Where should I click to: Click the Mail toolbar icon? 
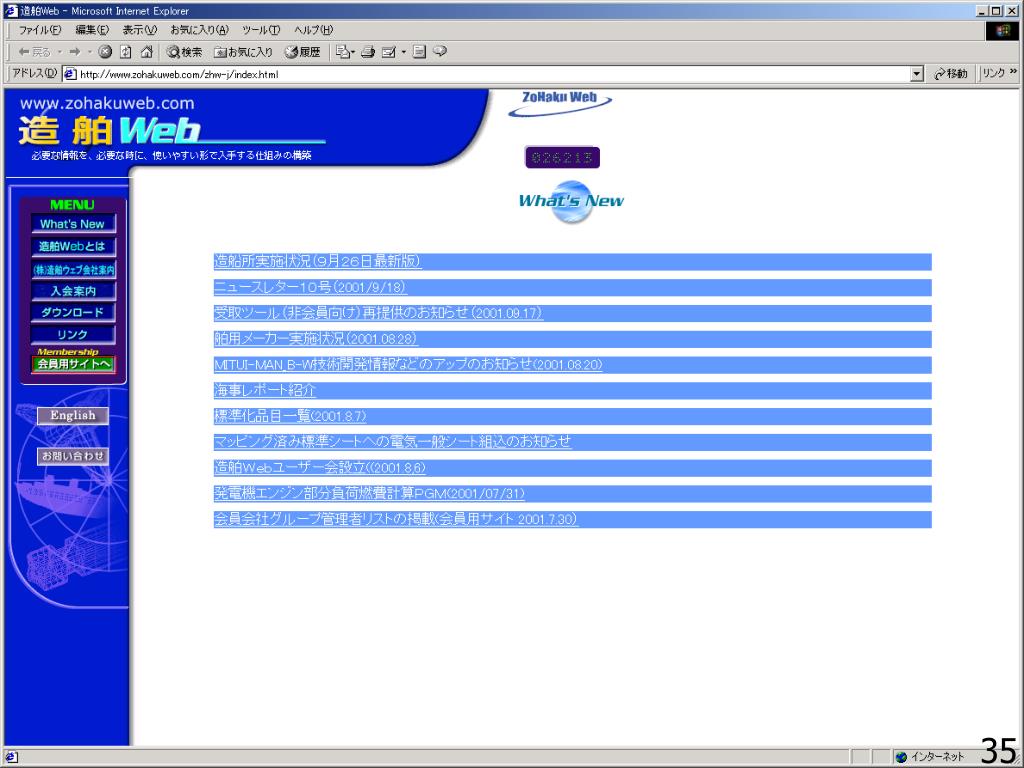(x=342, y=52)
